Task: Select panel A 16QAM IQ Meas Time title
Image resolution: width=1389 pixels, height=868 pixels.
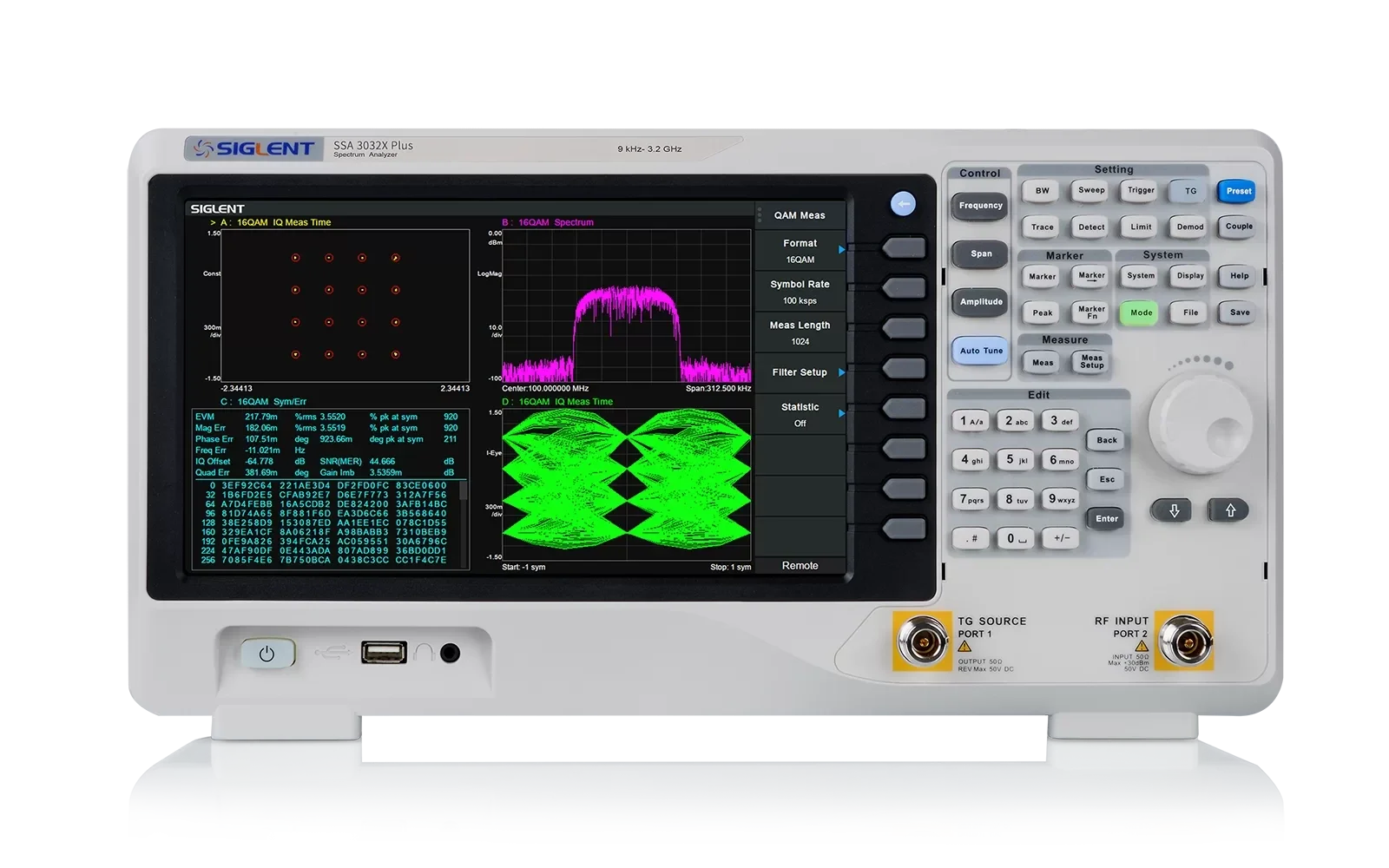Action: point(275,222)
